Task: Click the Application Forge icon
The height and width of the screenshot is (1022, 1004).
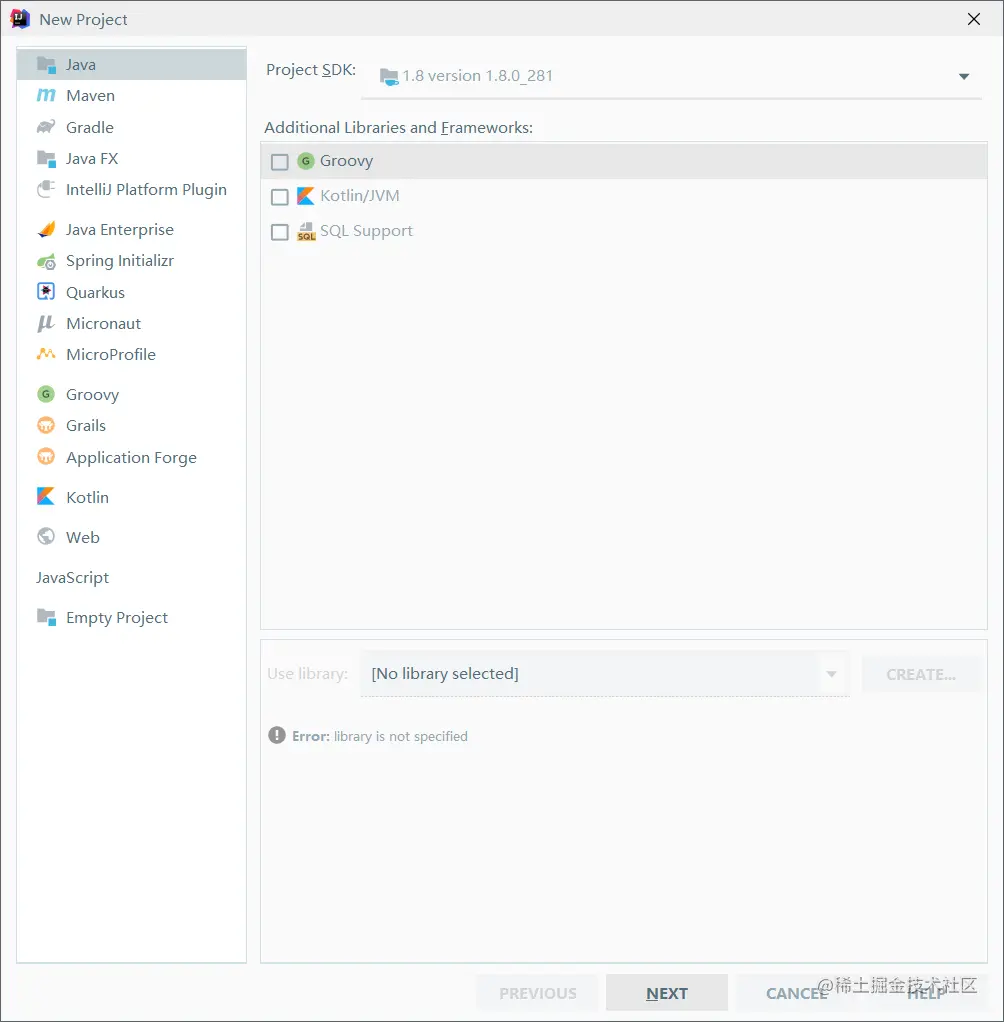Action: pos(46,456)
